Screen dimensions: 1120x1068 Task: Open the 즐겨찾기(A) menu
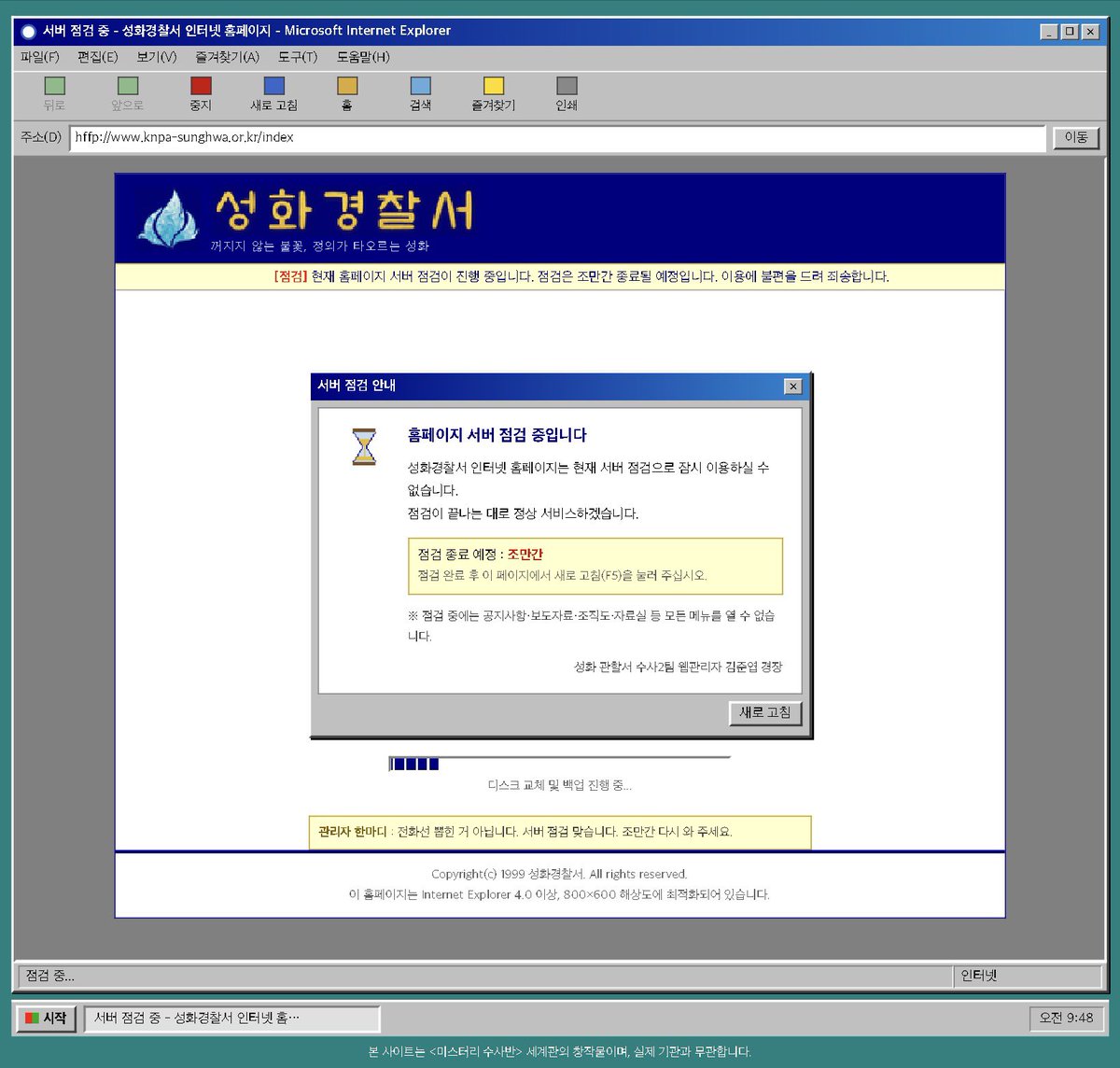point(227,57)
